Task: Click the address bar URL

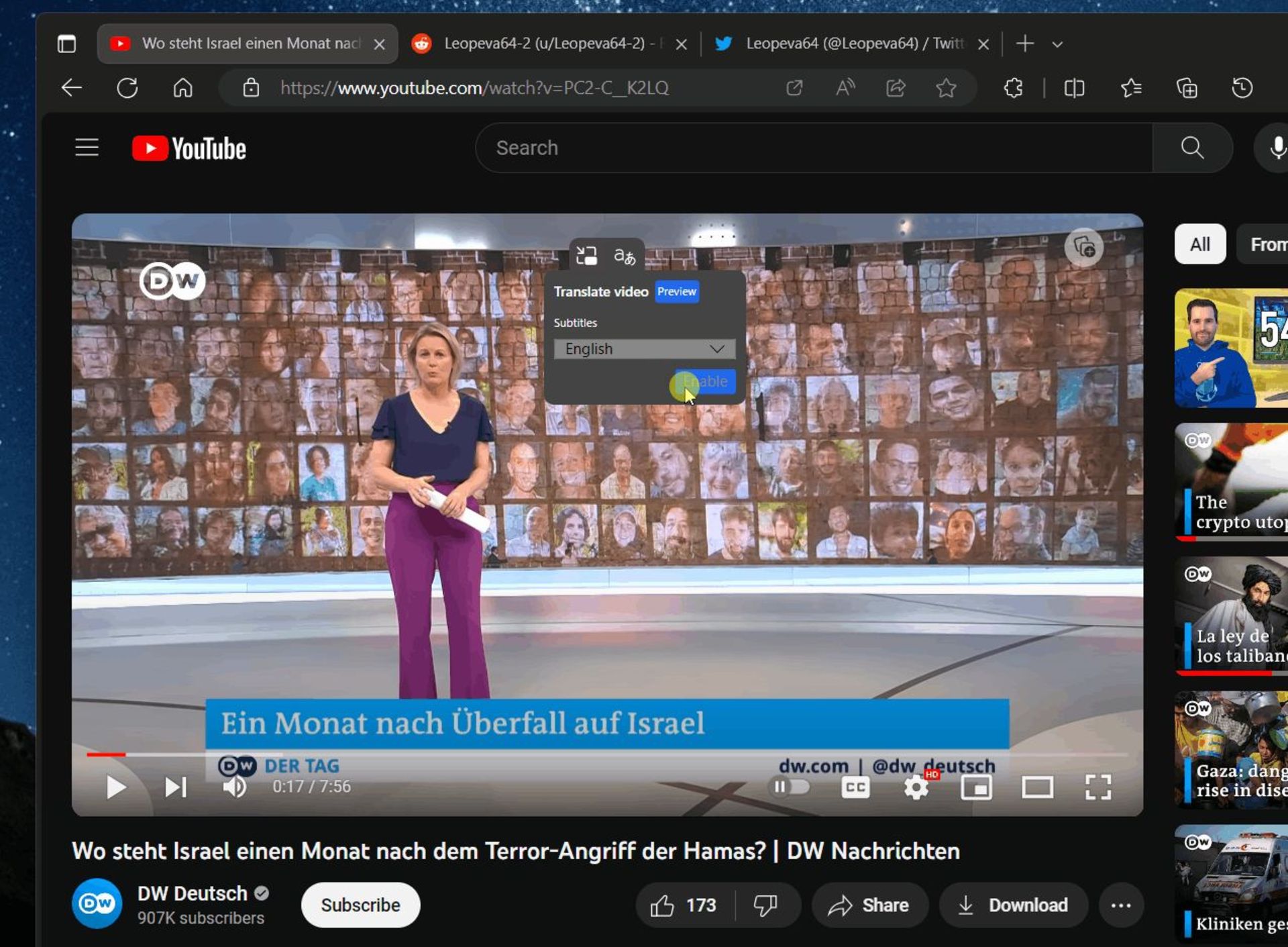Action: [x=474, y=88]
